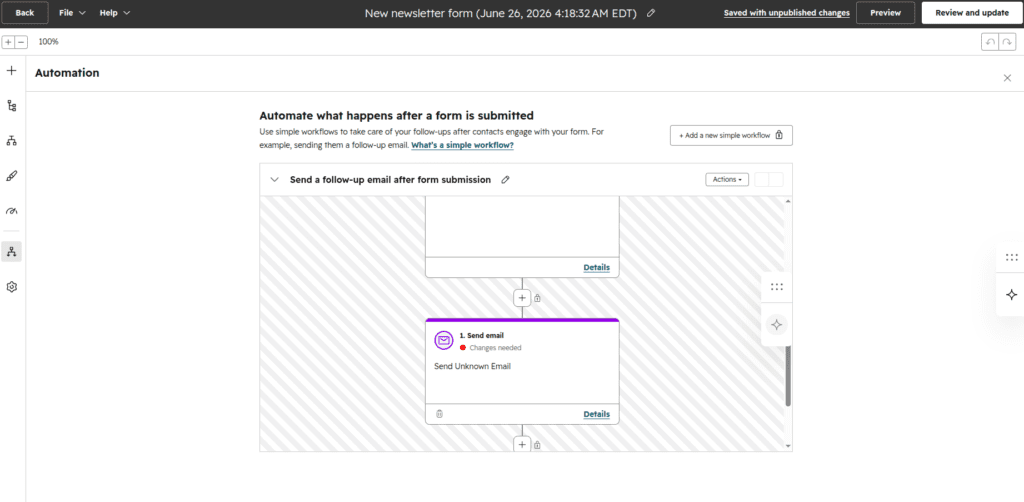Zoom in with the plus button

[x=8, y=42]
